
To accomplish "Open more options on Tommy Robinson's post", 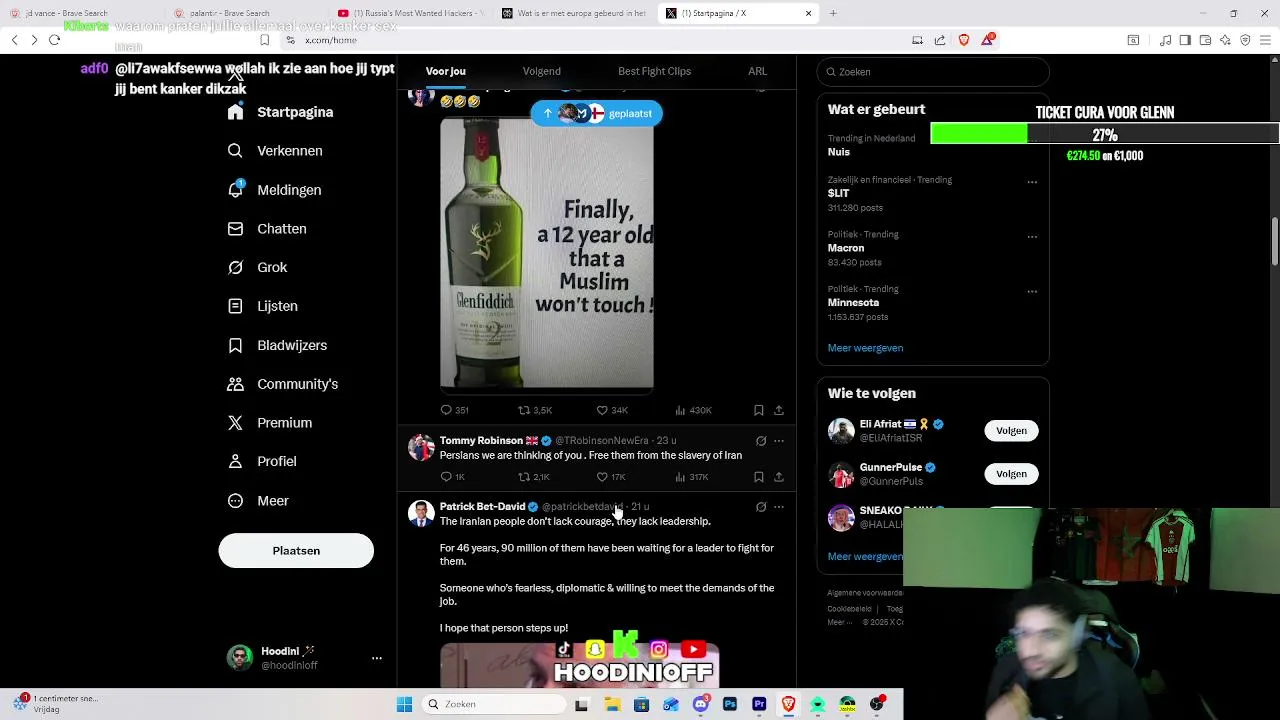I will [779, 441].
